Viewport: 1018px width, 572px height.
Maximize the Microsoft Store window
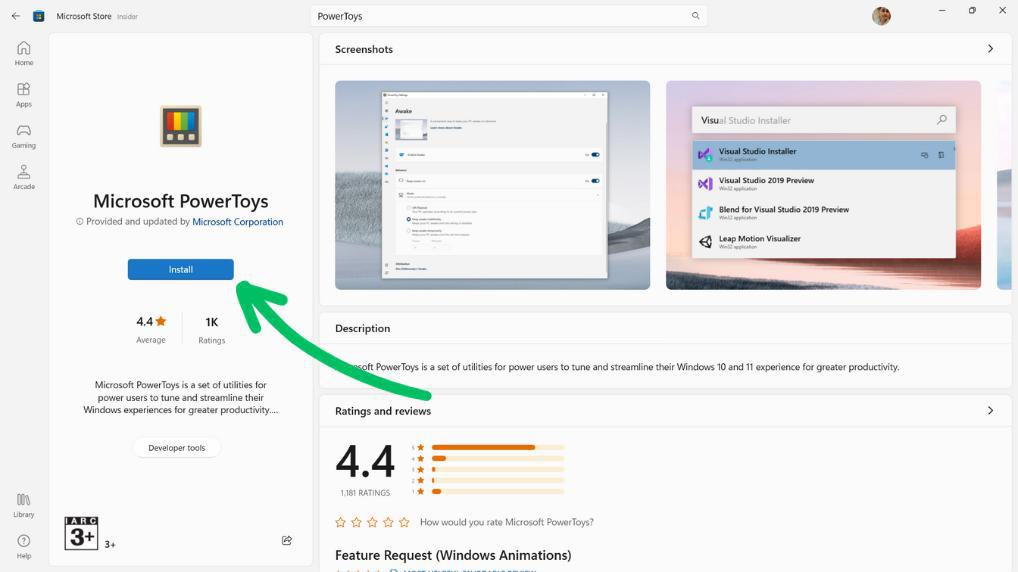click(x=972, y=10)
